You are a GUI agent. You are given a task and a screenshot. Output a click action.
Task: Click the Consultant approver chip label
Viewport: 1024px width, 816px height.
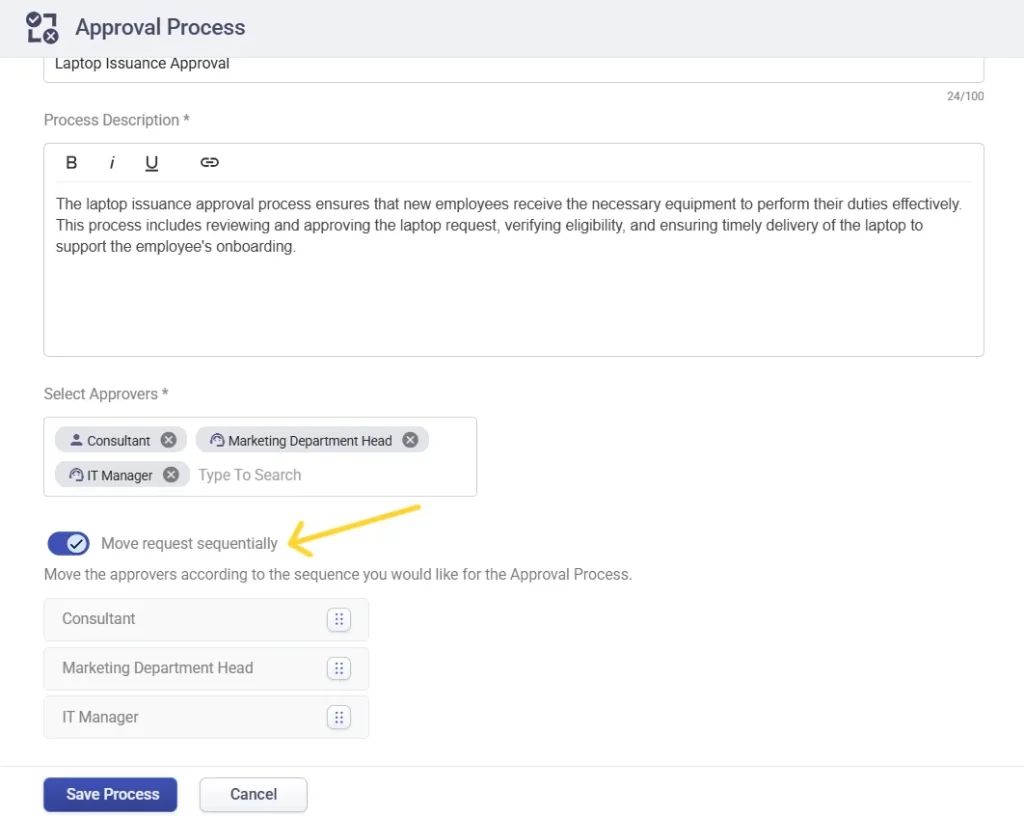point(118,441)
